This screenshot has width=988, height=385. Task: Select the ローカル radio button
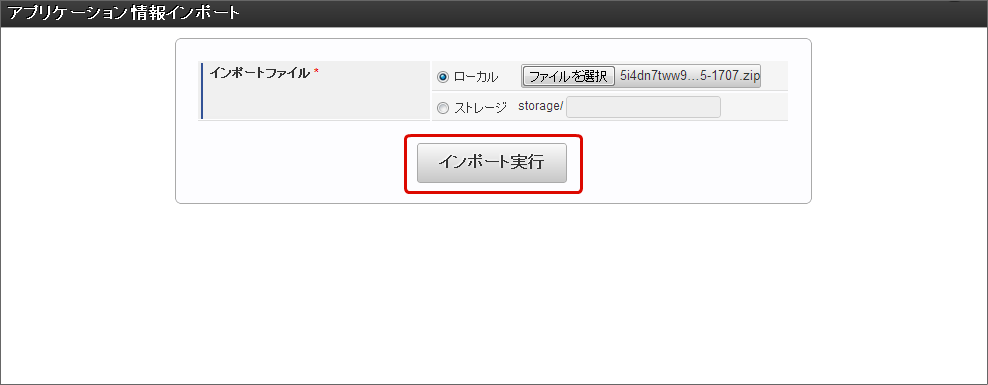click(443, 78)
